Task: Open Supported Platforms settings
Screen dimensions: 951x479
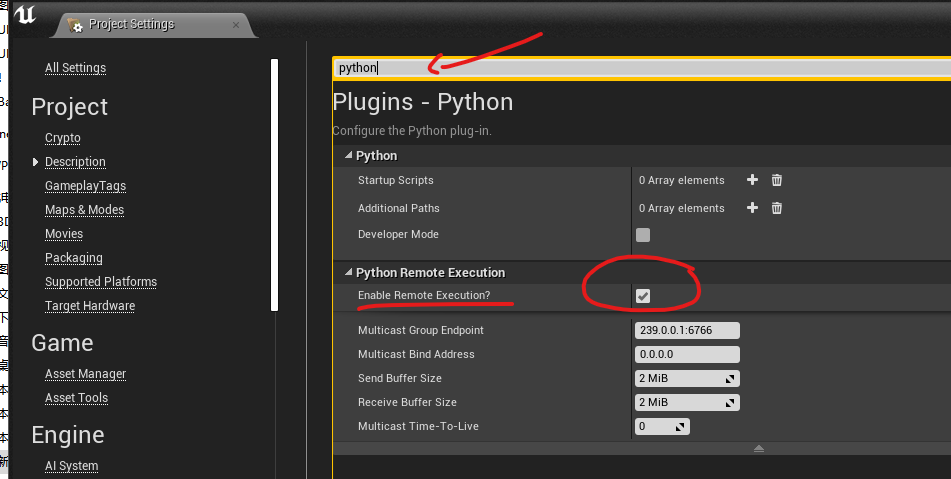Action: [101, 282]
